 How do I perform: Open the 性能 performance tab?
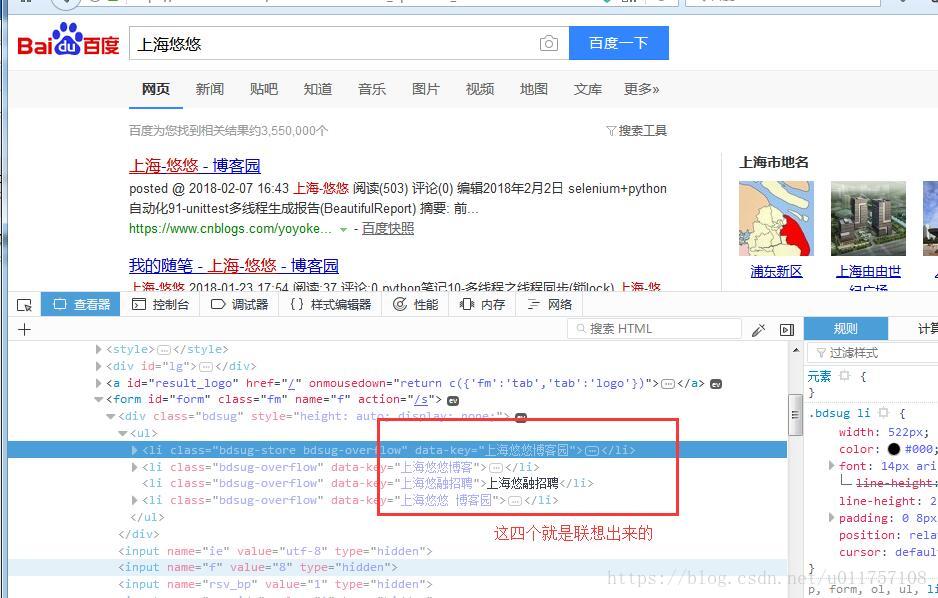[x=416, y=305]
